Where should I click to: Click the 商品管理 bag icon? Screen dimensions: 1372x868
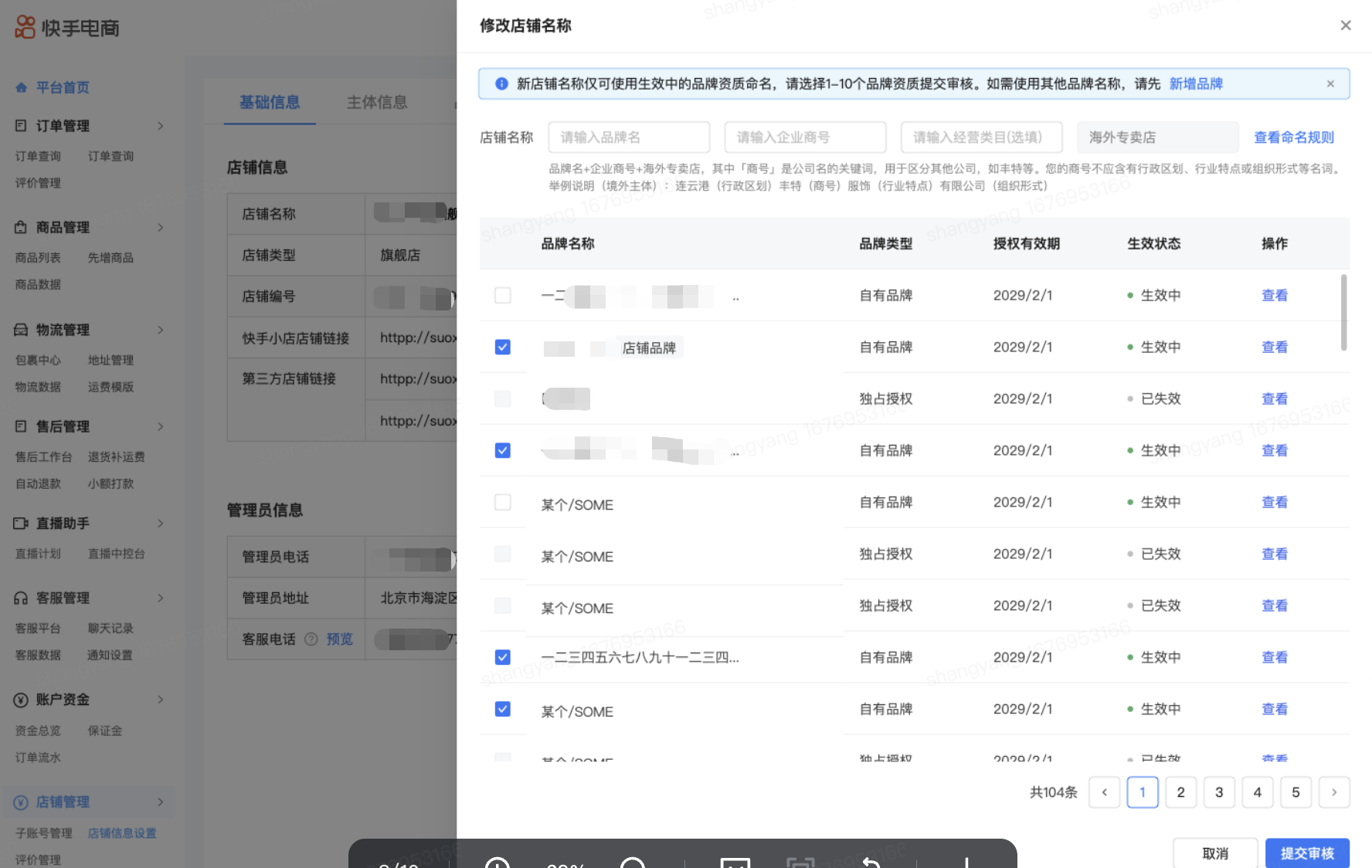coord(21,228)
